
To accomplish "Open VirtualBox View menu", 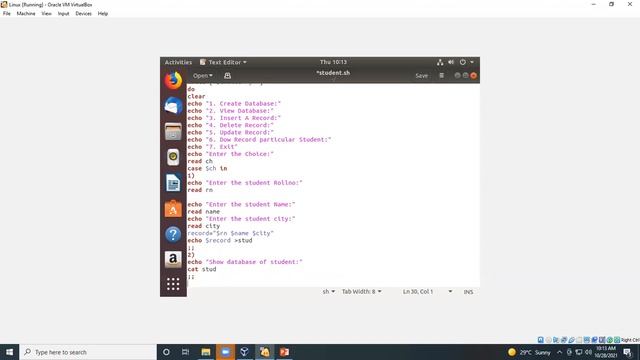I will click(47, 13).
